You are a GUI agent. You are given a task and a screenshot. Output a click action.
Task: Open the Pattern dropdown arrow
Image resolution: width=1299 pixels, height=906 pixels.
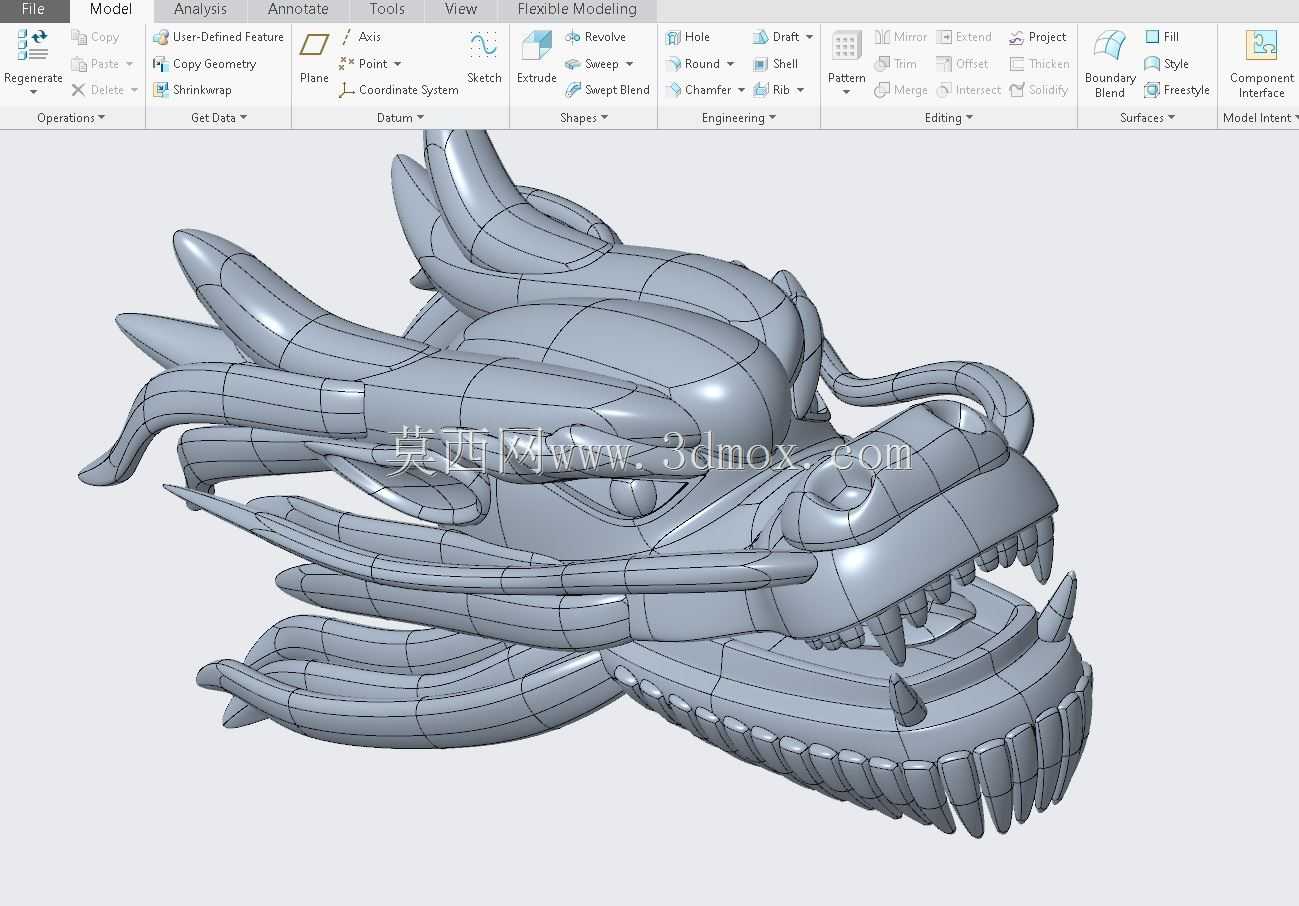click(846, 93)
